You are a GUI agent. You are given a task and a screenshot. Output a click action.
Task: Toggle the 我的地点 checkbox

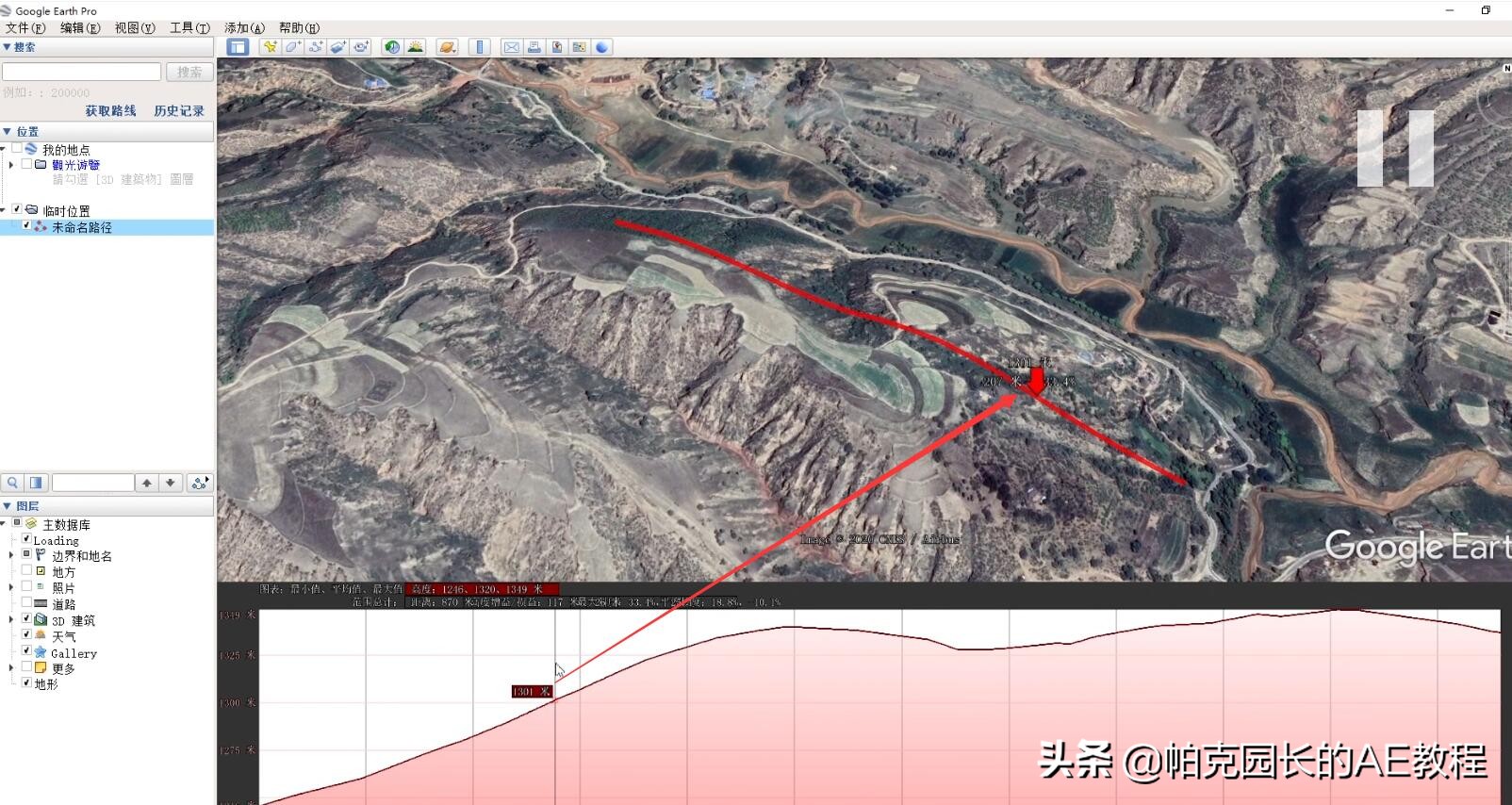click(17, 149)
